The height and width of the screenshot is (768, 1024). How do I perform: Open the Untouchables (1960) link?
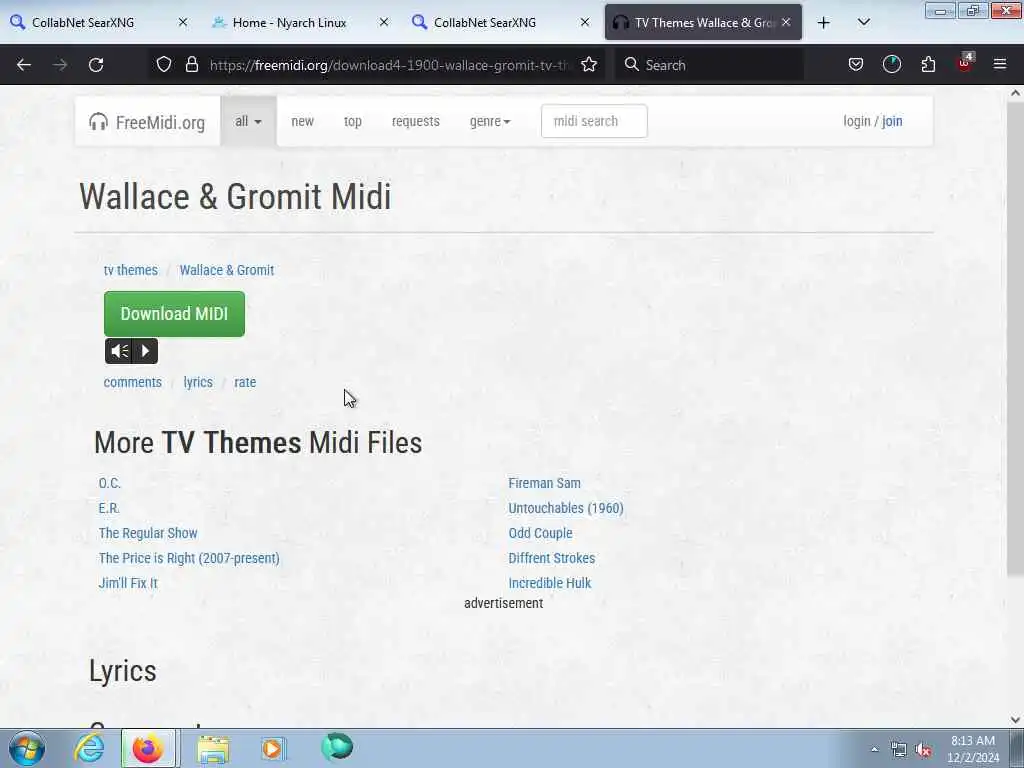pyautogui.click(x=566, y=508)
